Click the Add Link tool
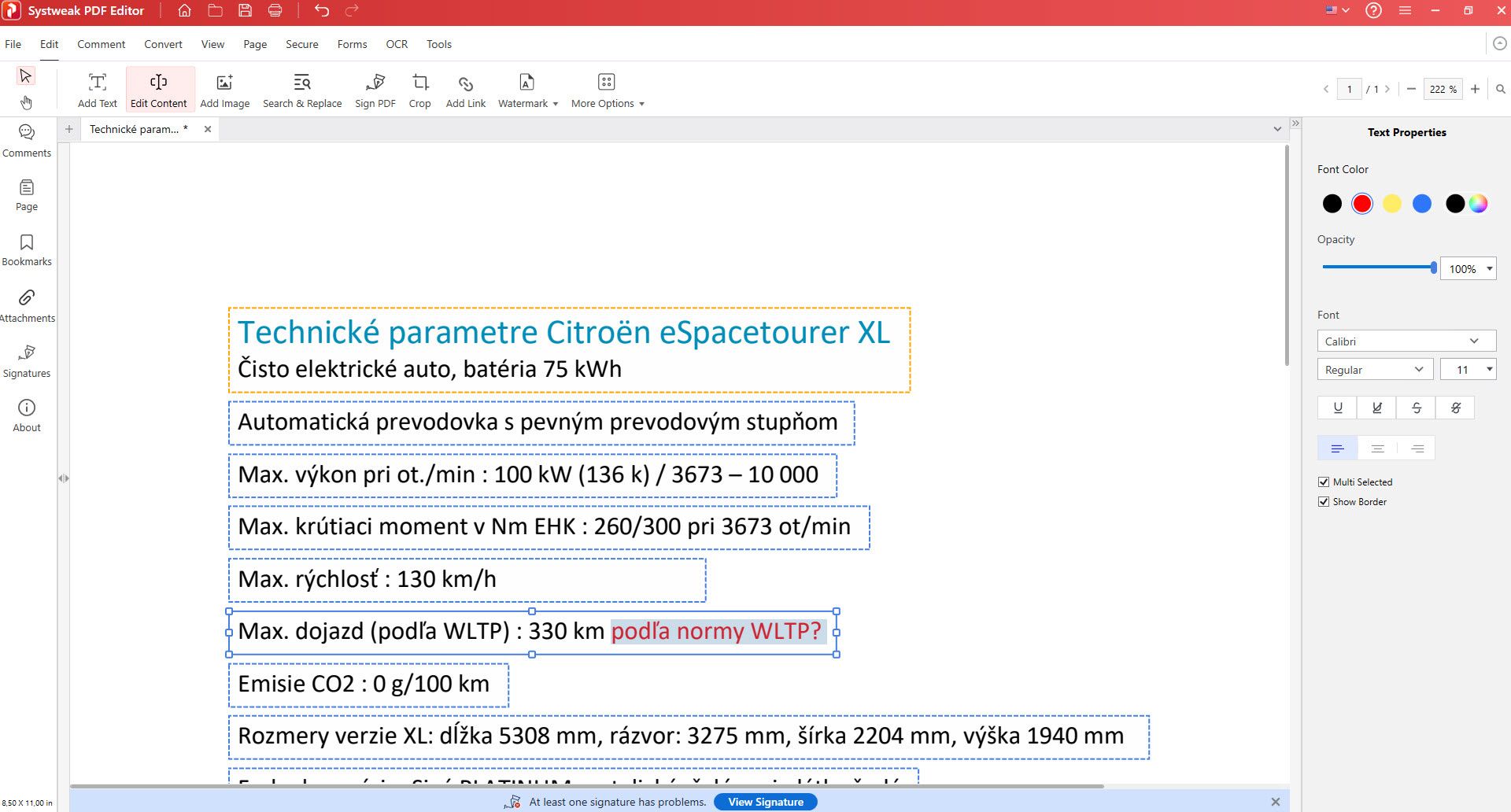This screenshot has width=1511, height=812. (465, 90)
